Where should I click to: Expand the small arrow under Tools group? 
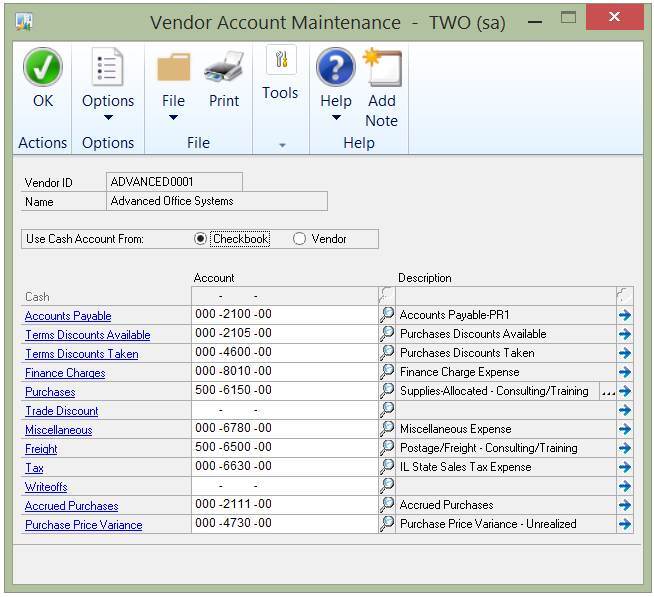coord(282,145)
